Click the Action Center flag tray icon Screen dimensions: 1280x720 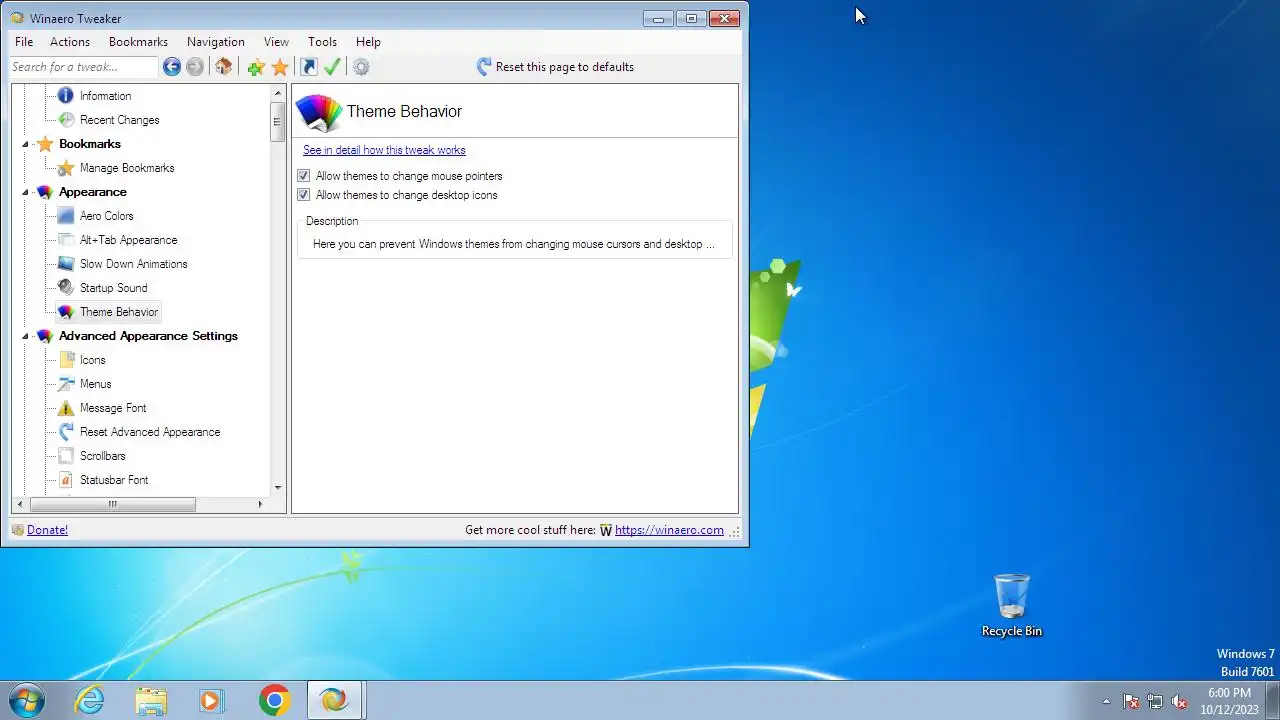coord(1131,701)
